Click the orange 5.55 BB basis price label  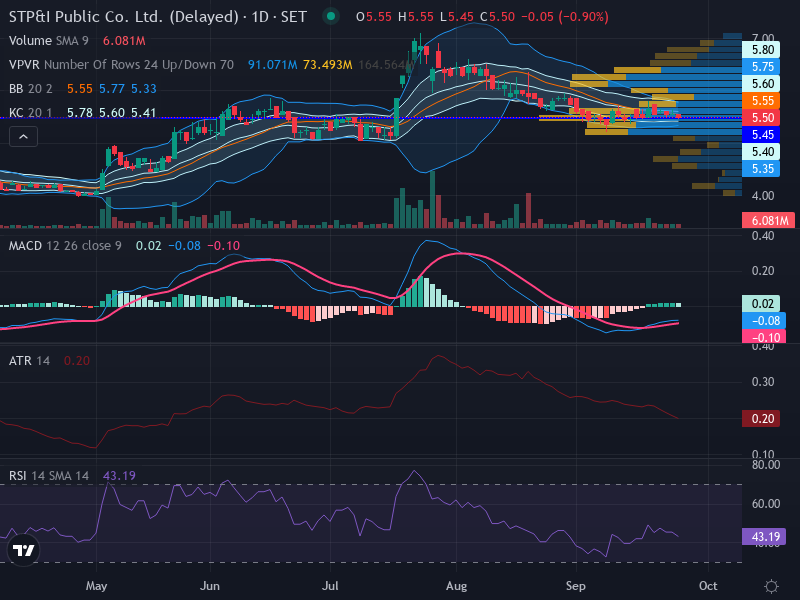[761, 101]
